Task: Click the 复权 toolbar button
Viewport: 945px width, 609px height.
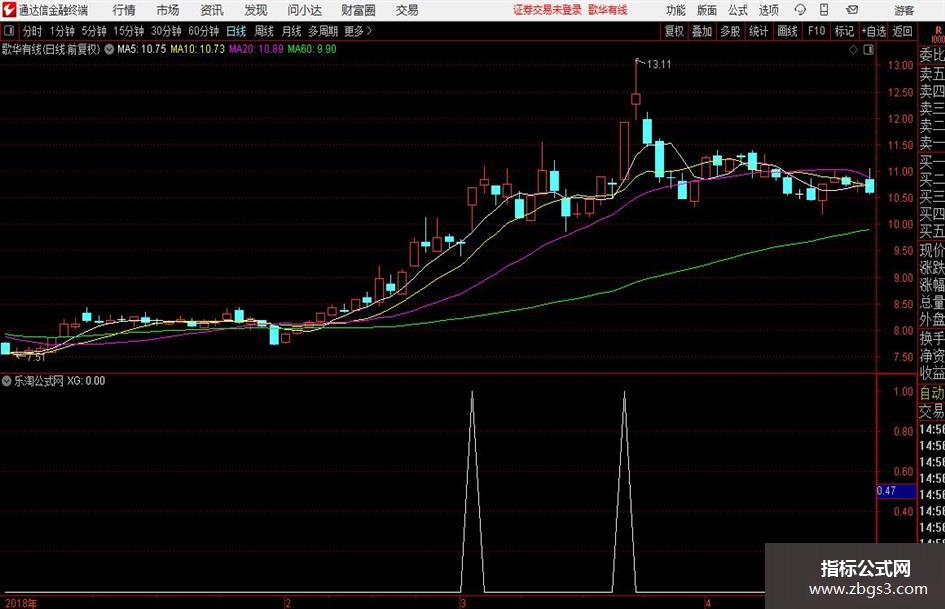Action: coord(674,31)
